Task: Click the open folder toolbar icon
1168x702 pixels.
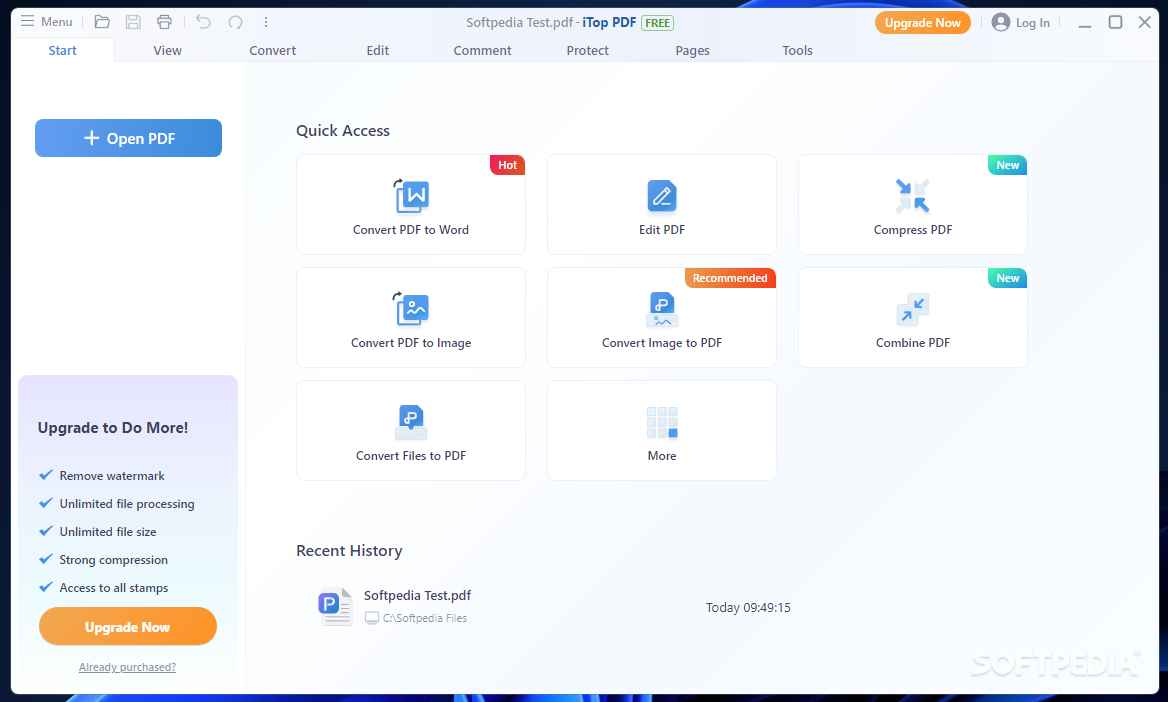Action: point(102,22)
